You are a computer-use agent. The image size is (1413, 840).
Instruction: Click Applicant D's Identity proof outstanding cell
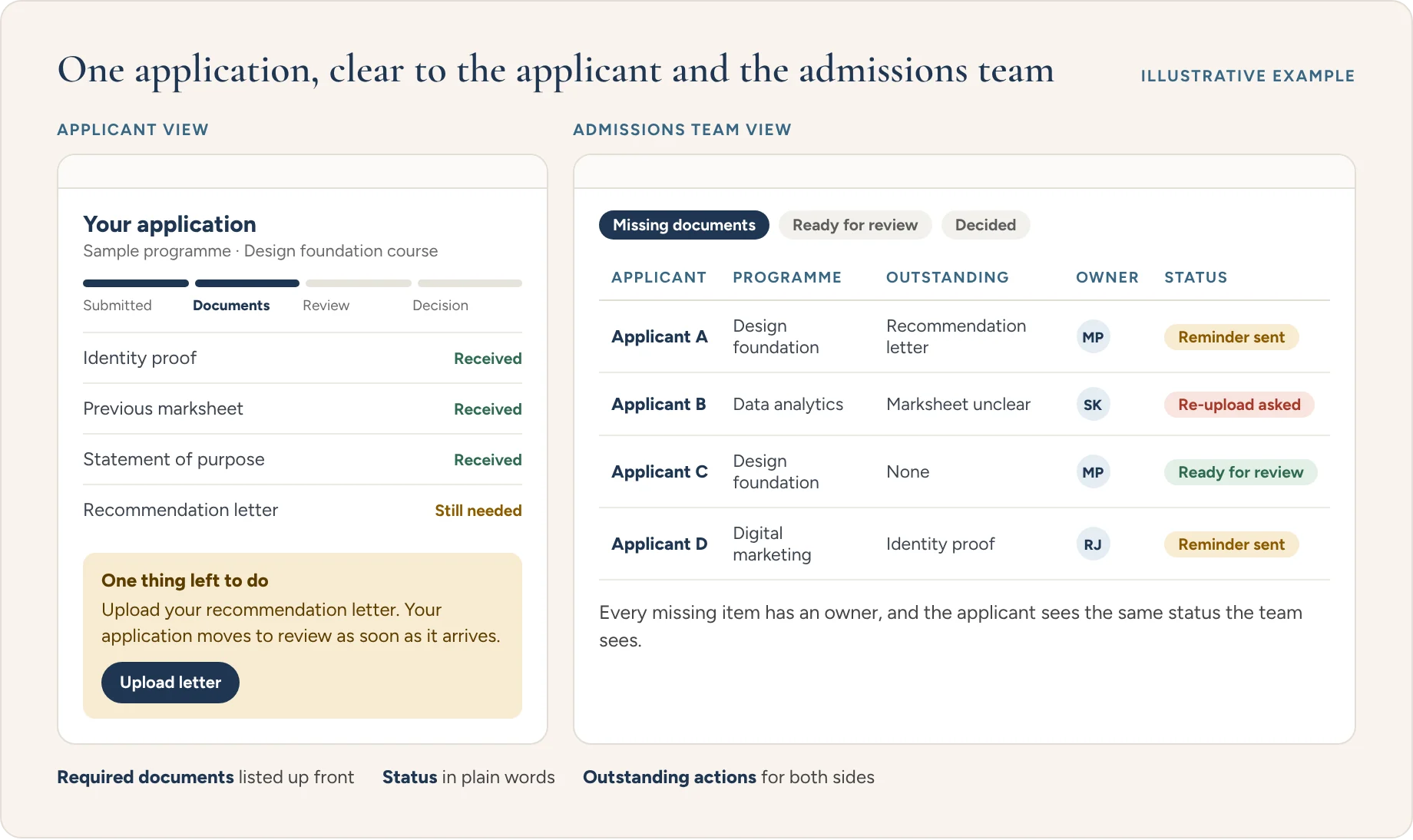[x=940, y=544]
